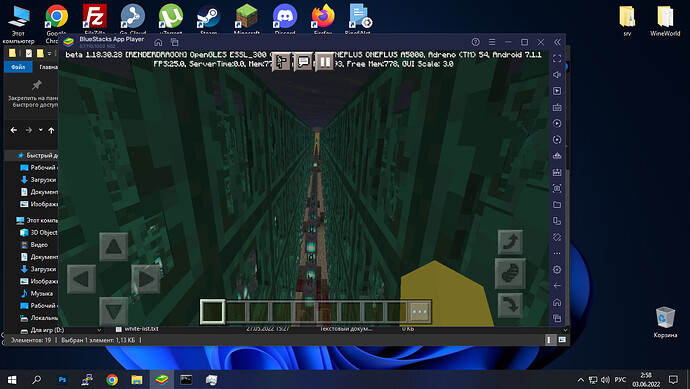Switch the РУС input language indicator
690x389 pixels.
click(620, 379)
